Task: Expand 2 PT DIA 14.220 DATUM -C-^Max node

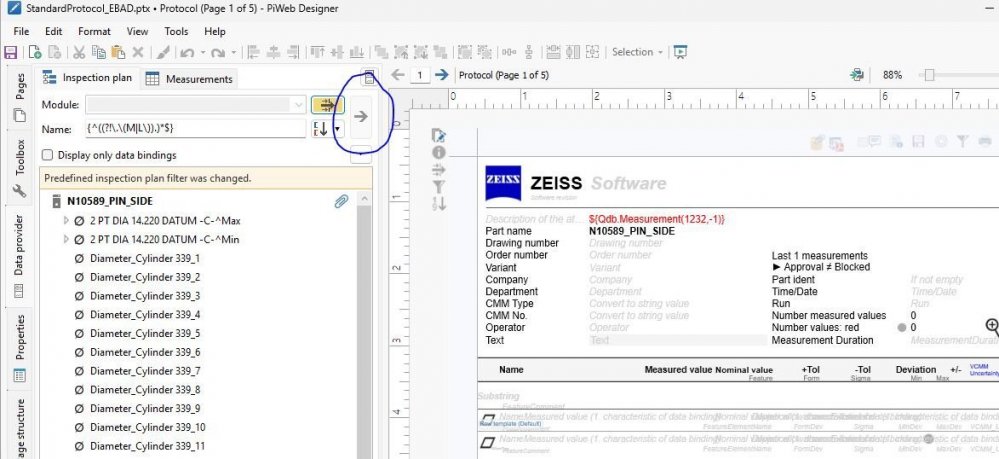Action: (67, 220)
